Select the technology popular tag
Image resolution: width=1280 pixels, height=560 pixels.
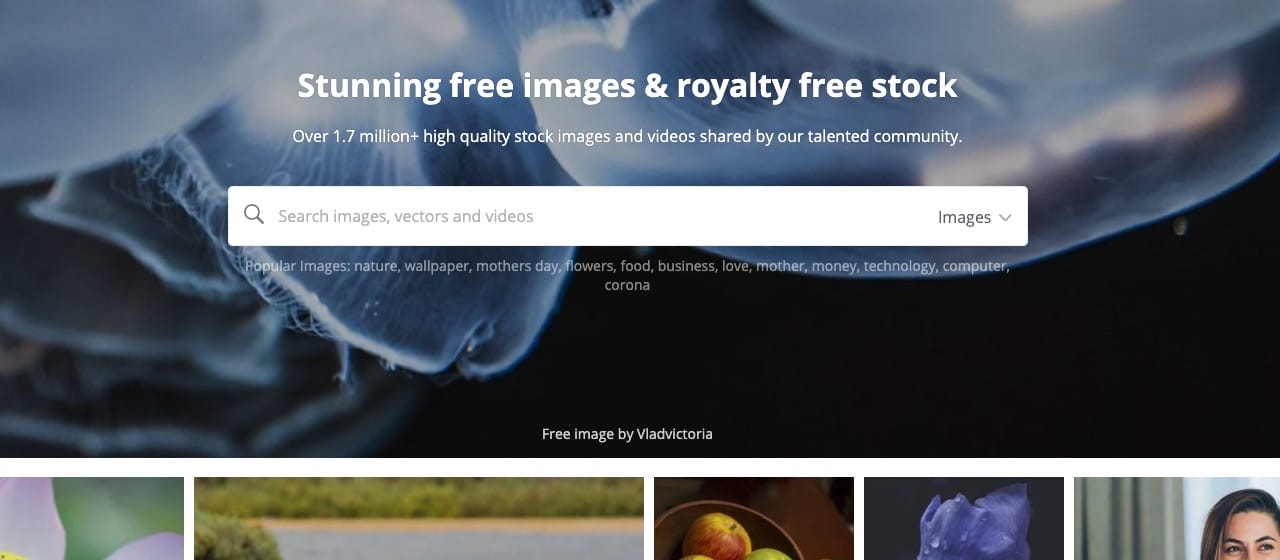coord(900,266)
